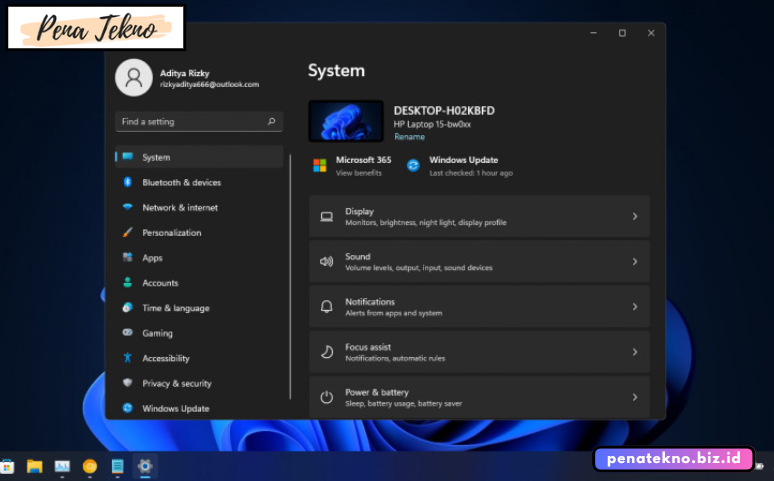Click the Accessibility figure icon
The image size is (774, 481).
pyautogui.click(x=128, y=358)
